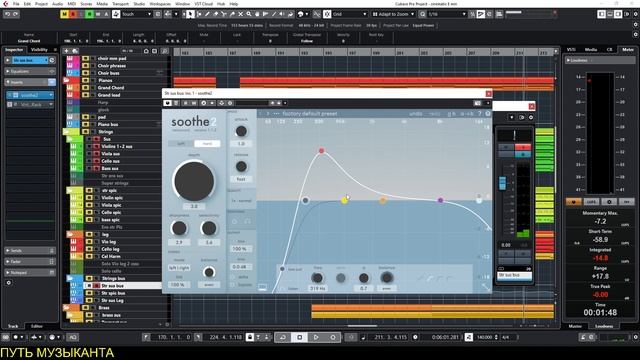Open the 1/16 quantize preset dropdown
640x360 pixels.
point(447,14)
